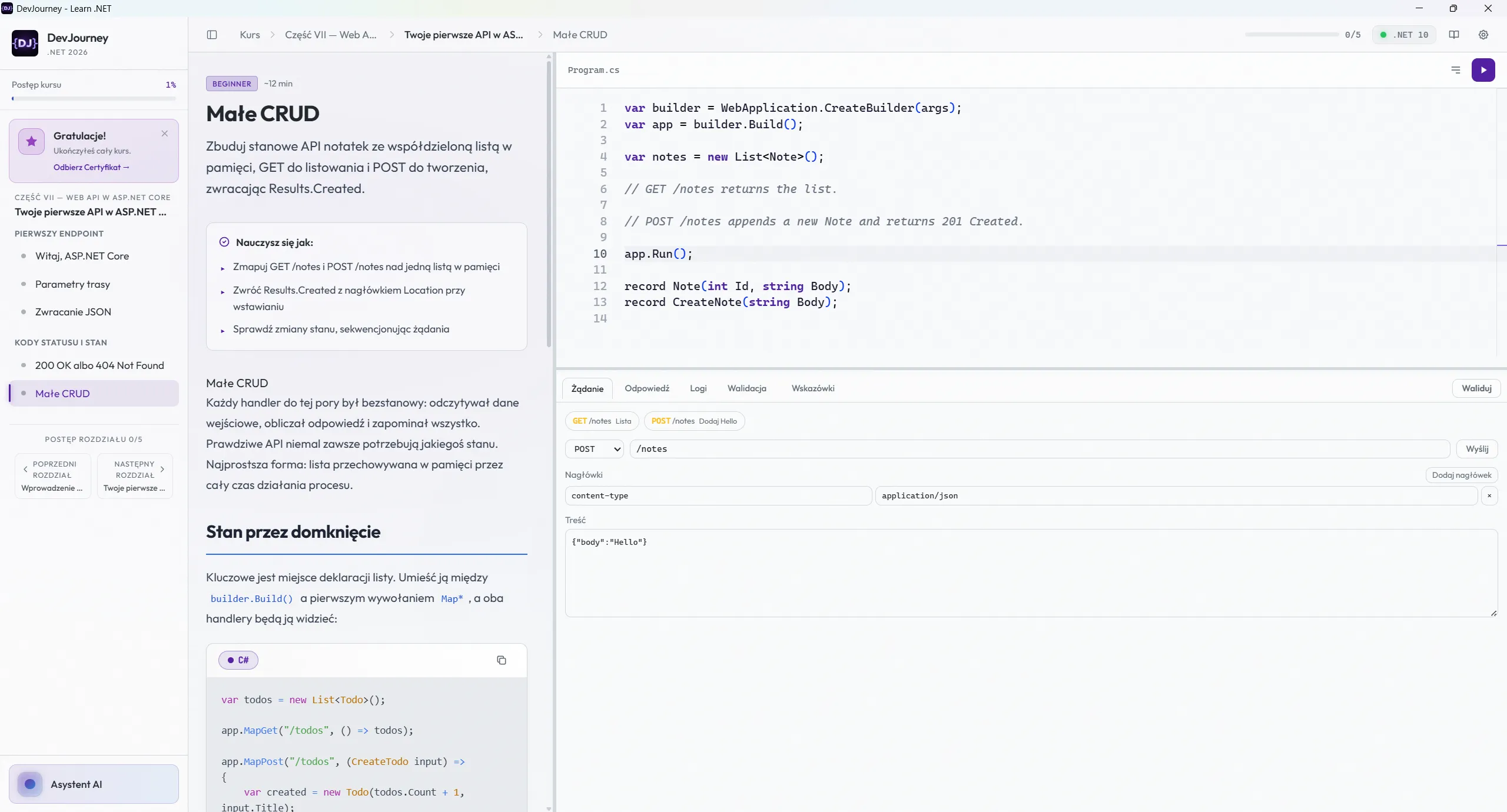Follow the Odbierz Certyfikat link
The image size is (1507, 812).
pyautogui.click(x=91, y=167)
